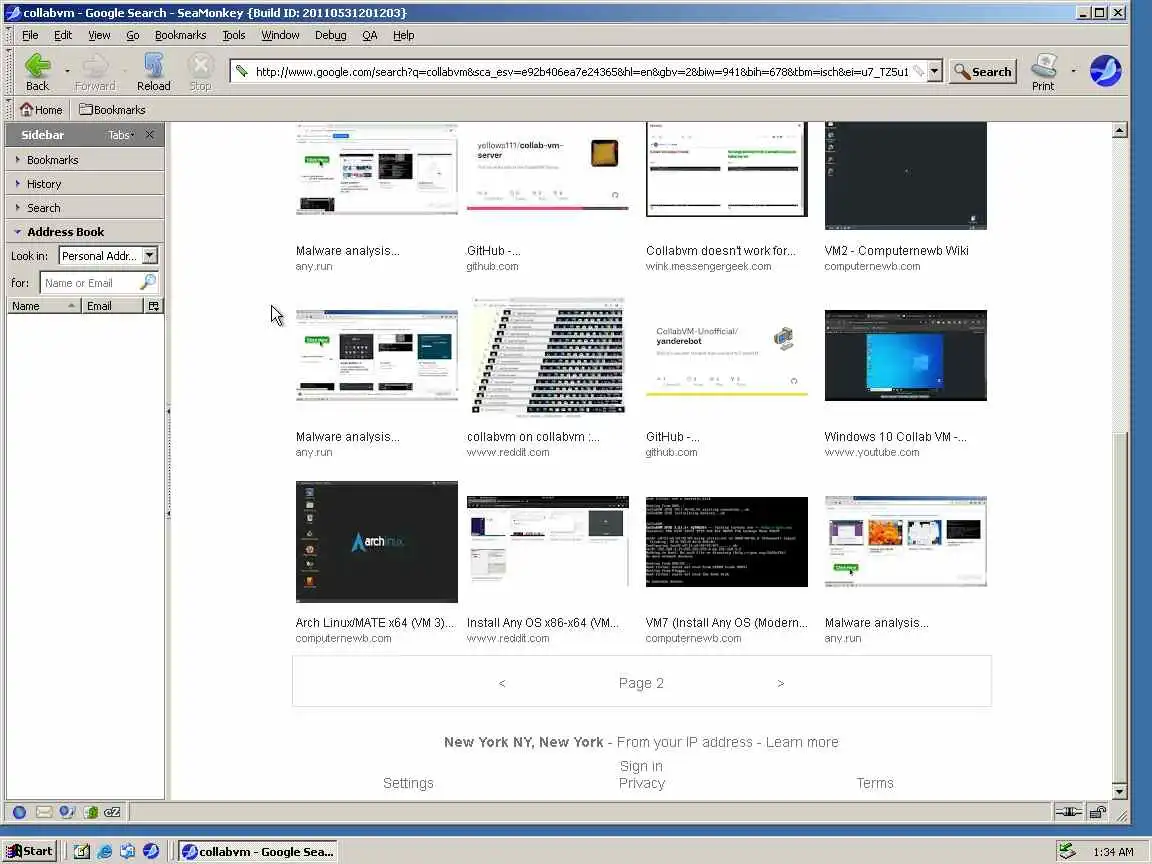Open Mail & Newsgroups from status bar
The image size is (1152, 864).
point(44,812)
